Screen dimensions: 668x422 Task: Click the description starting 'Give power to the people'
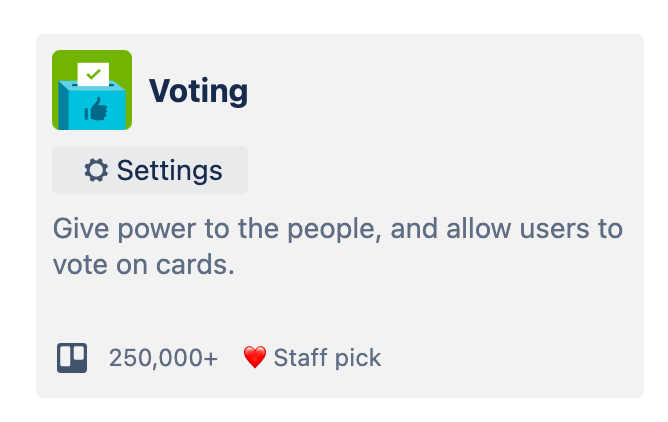338,246
